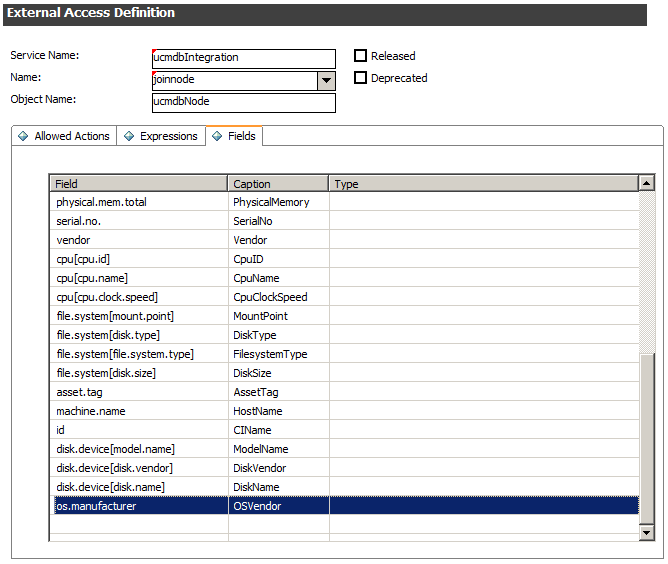Click the HostName caption cell
Image resolution: width=668 pixels, height=564 pixels.
[278, 411]
